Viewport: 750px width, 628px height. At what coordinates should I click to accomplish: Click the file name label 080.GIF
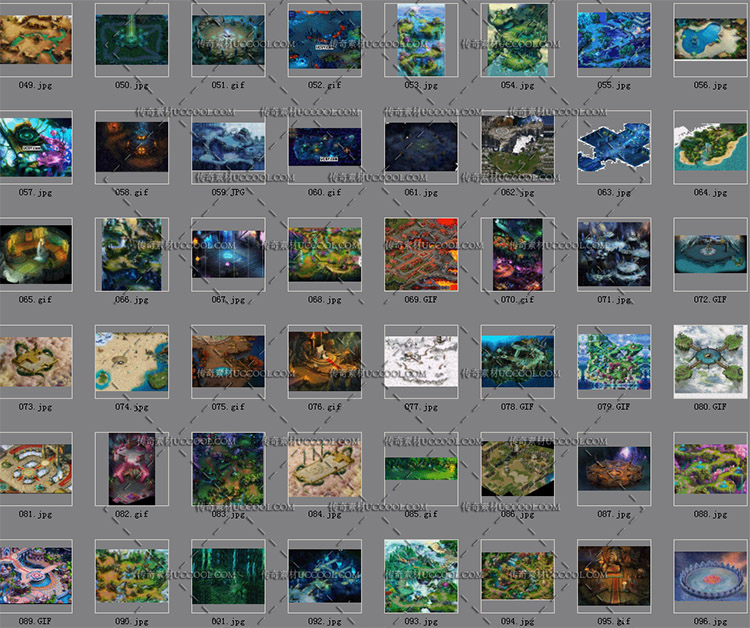[x=710, y=407]
